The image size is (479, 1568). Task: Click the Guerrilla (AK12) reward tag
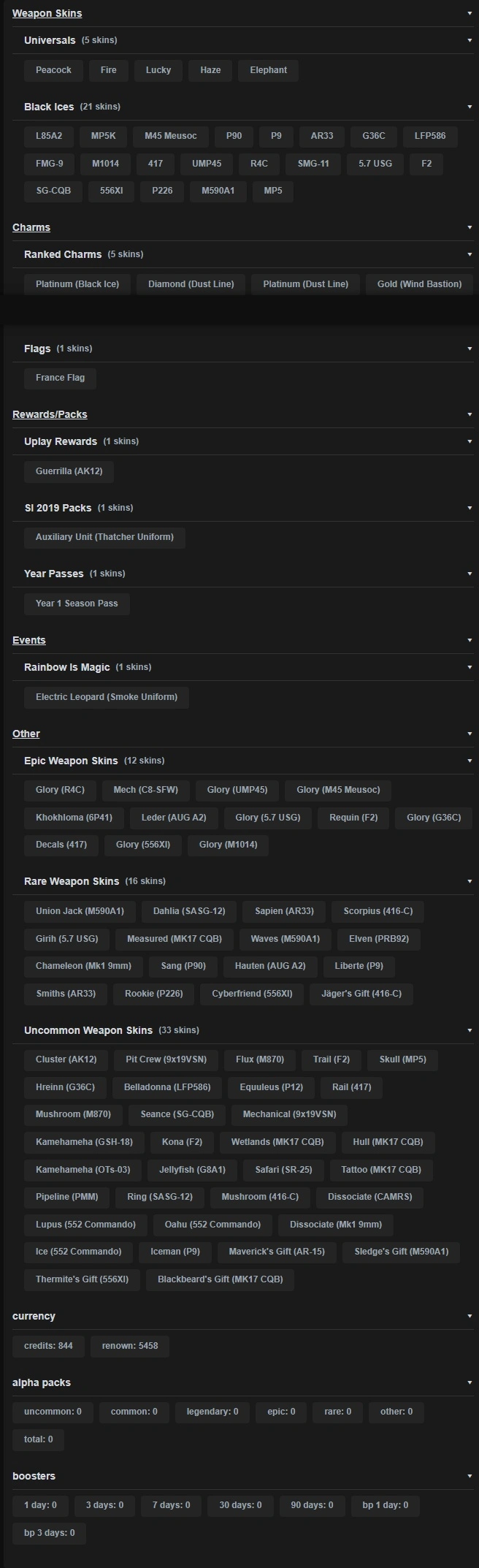point(69,471)
